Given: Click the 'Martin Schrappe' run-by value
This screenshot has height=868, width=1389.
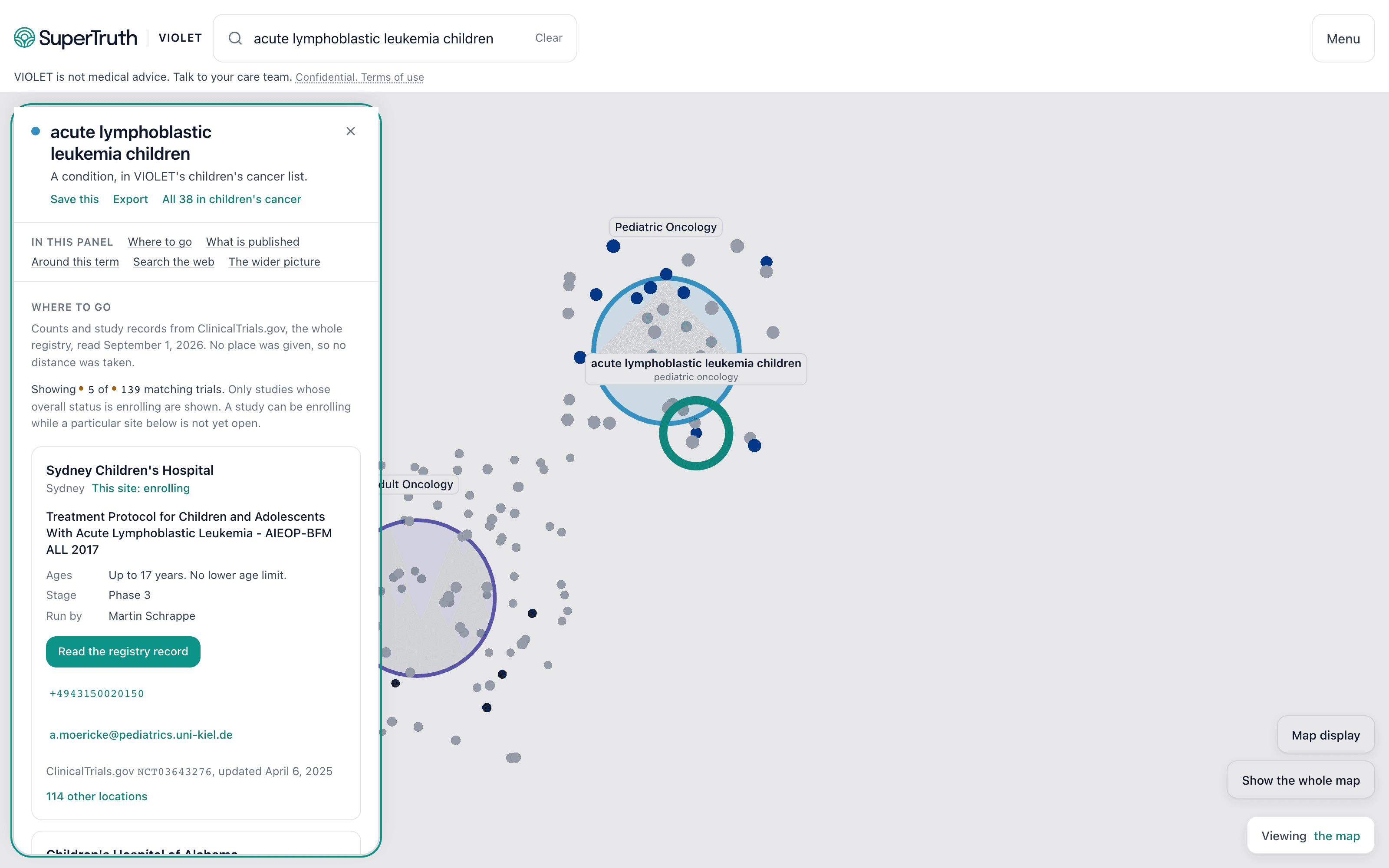Looking at the screenshot, I should [x=152, y=616].
